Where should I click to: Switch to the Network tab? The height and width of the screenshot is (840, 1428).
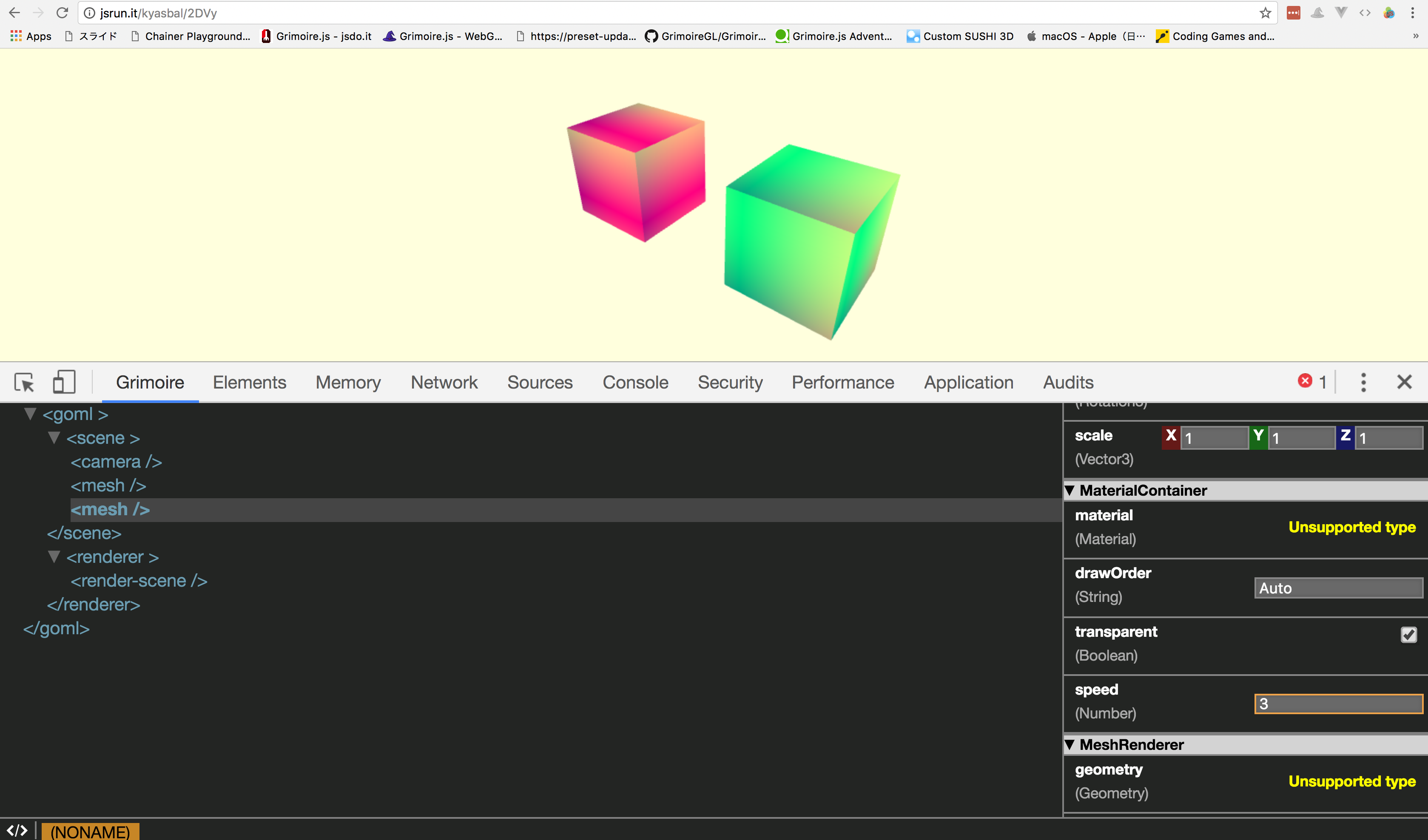(x=444, y=382)
